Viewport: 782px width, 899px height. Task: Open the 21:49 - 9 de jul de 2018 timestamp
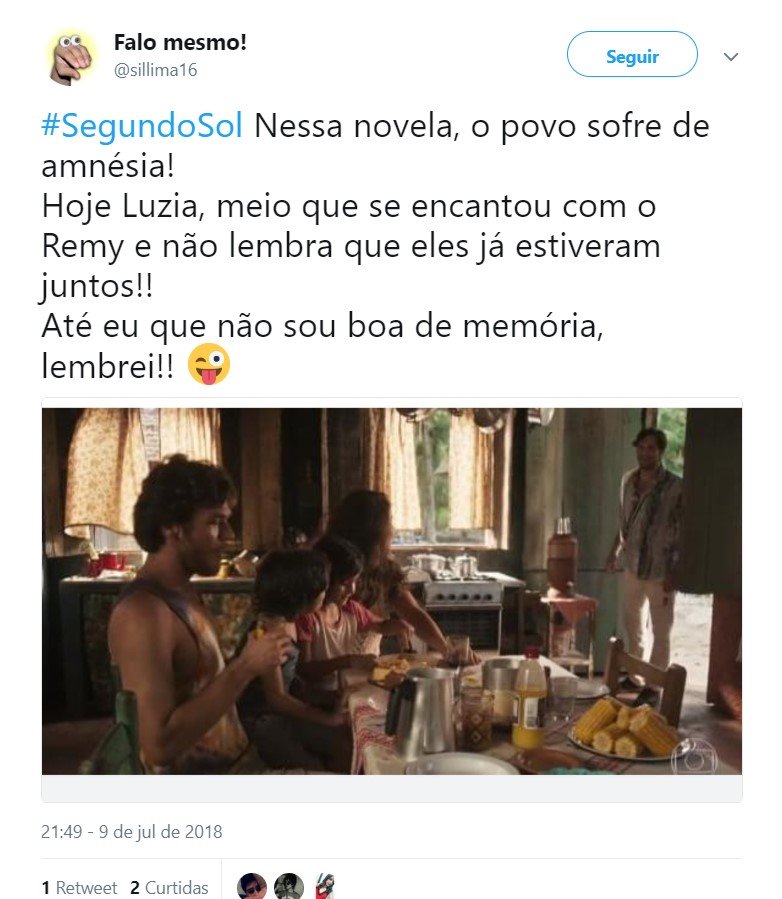pyautogui.click(x=131, y=831)
